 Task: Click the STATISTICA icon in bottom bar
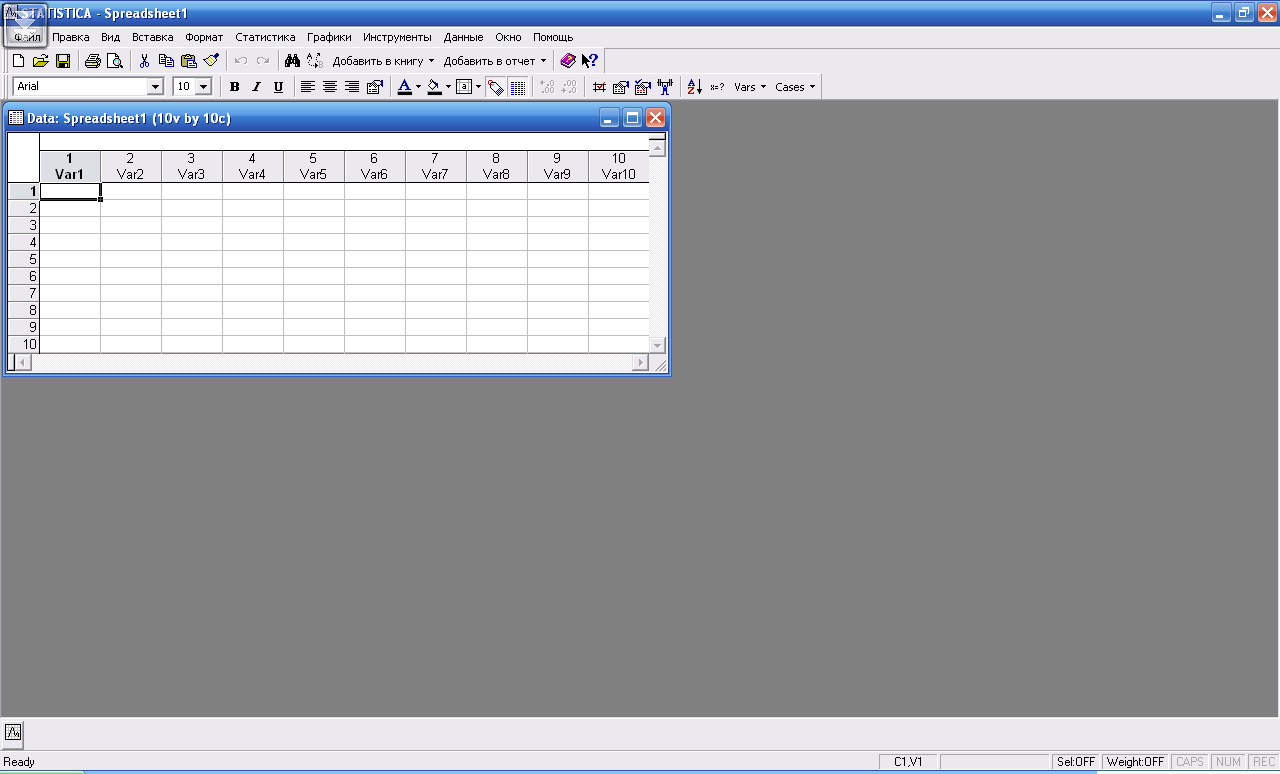13,733
